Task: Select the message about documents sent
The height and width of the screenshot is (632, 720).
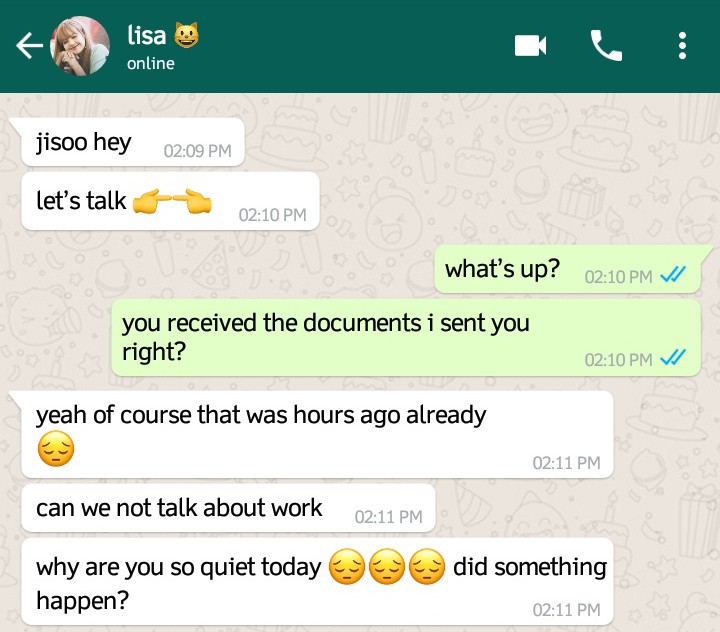Action: point(406,338)
